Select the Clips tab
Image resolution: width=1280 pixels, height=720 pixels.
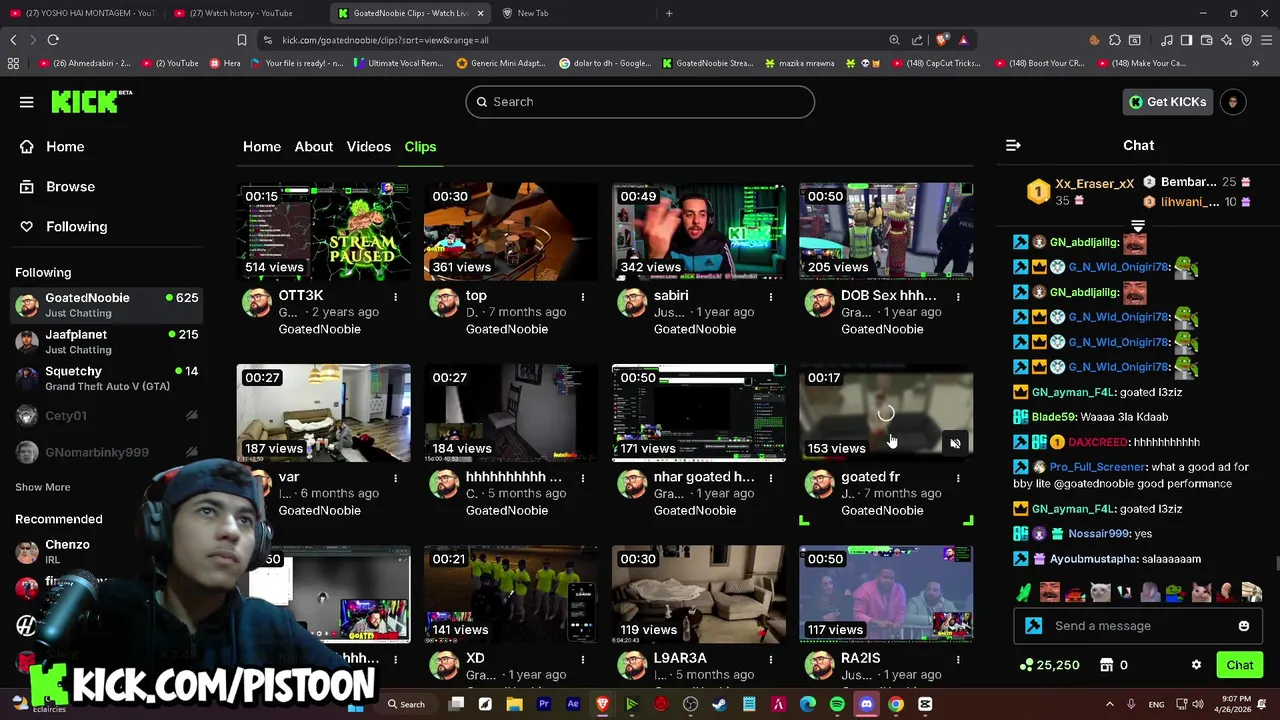pyautogui.click(x=420, y=147)
